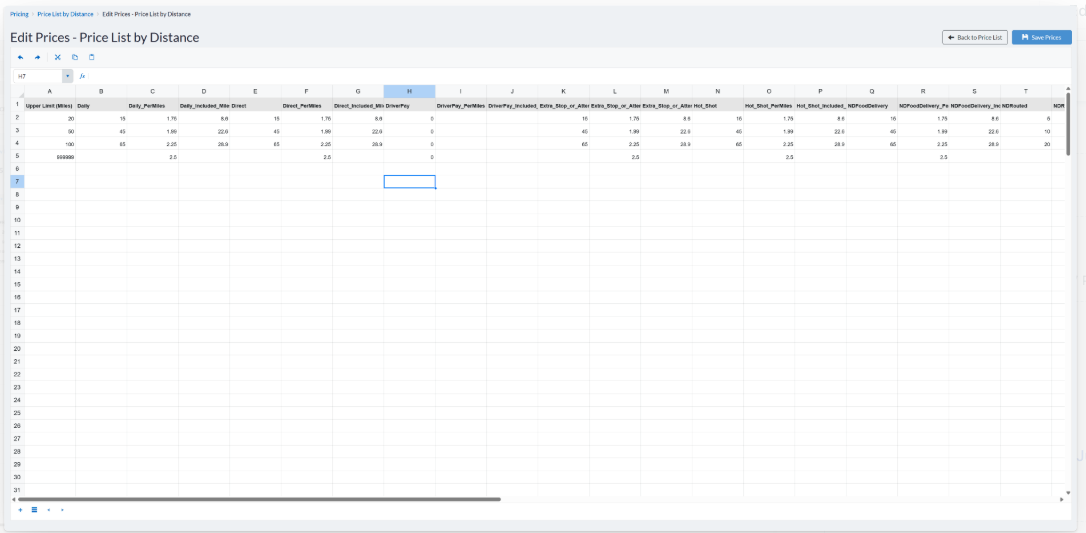
Task: Select column C header
Action: pos(152,91)
